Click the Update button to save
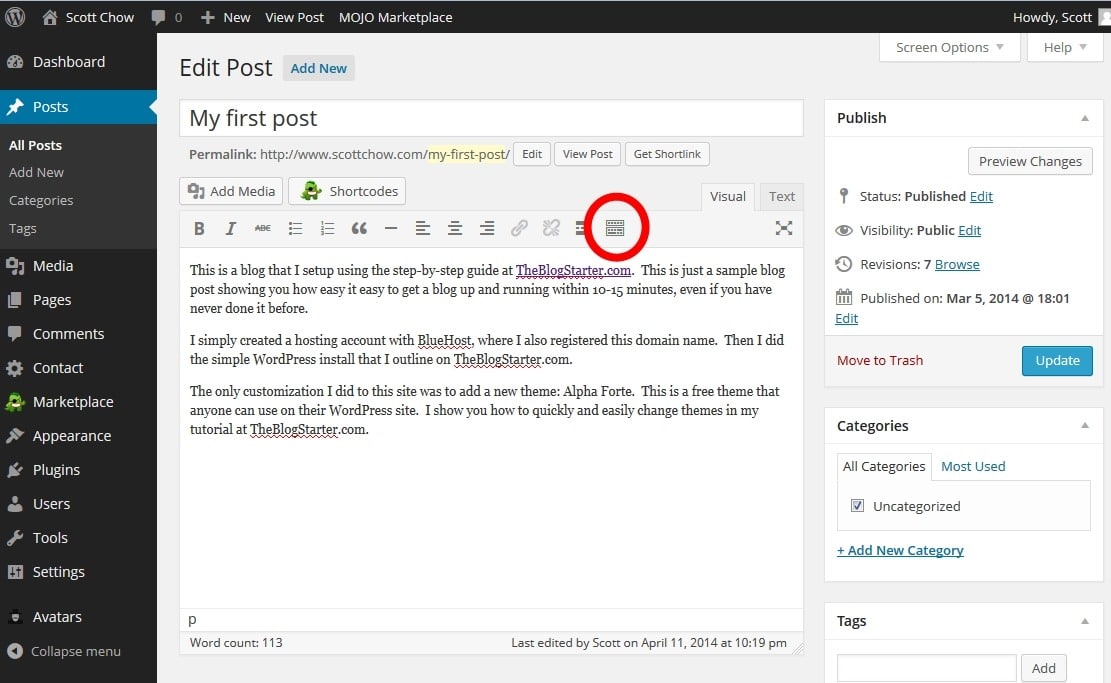1111x683 pixels. [1057, 360]
